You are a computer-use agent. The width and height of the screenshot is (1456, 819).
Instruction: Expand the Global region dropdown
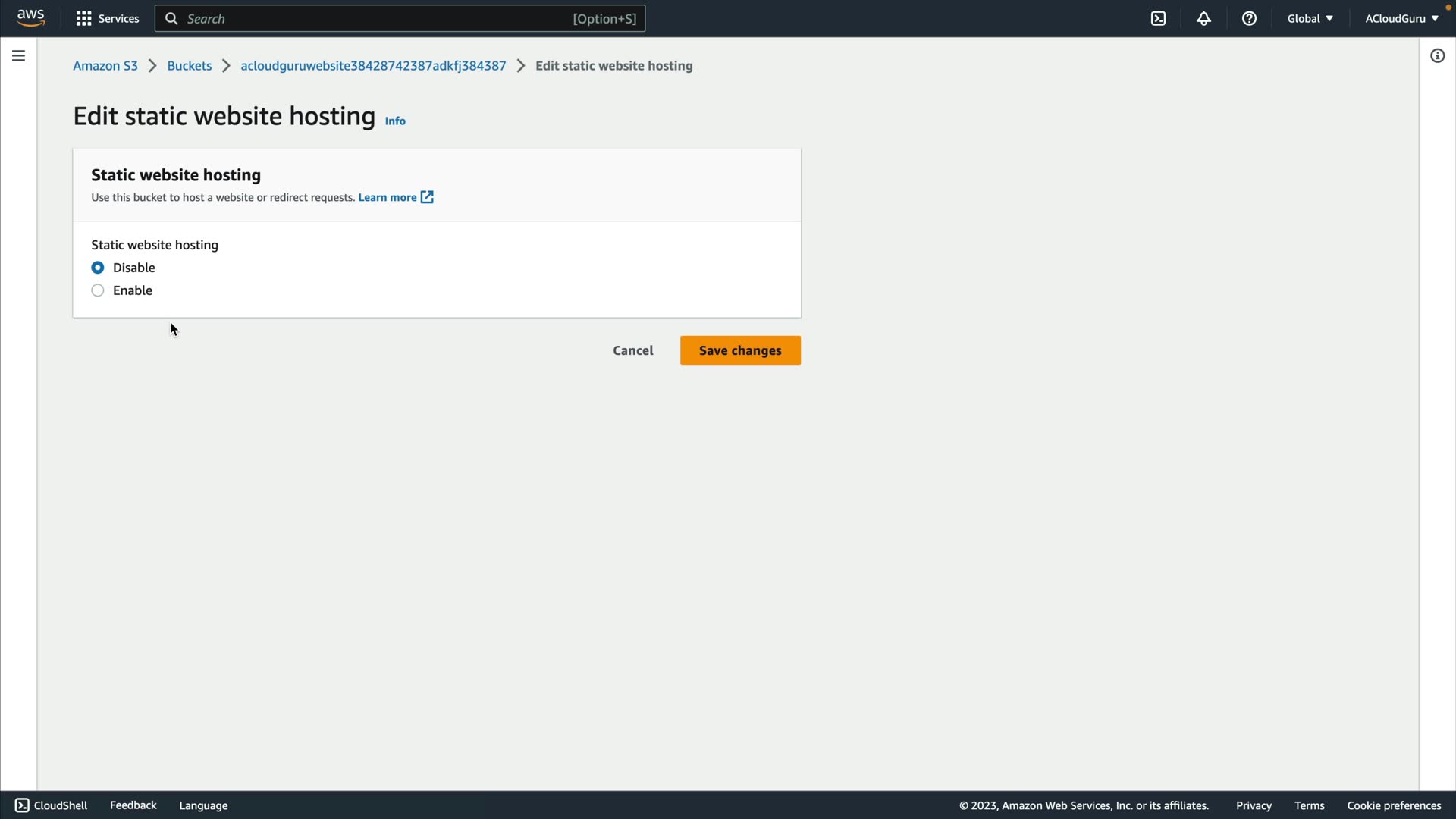click(1310, 18)
